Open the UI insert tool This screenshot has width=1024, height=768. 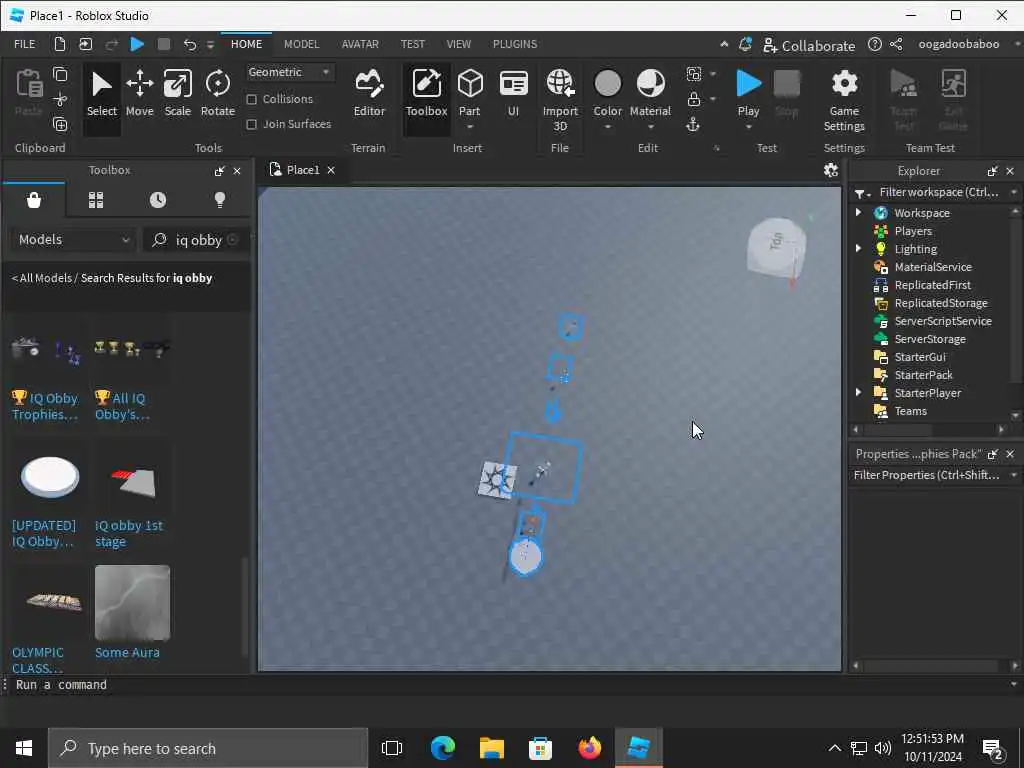pos(513,93)
